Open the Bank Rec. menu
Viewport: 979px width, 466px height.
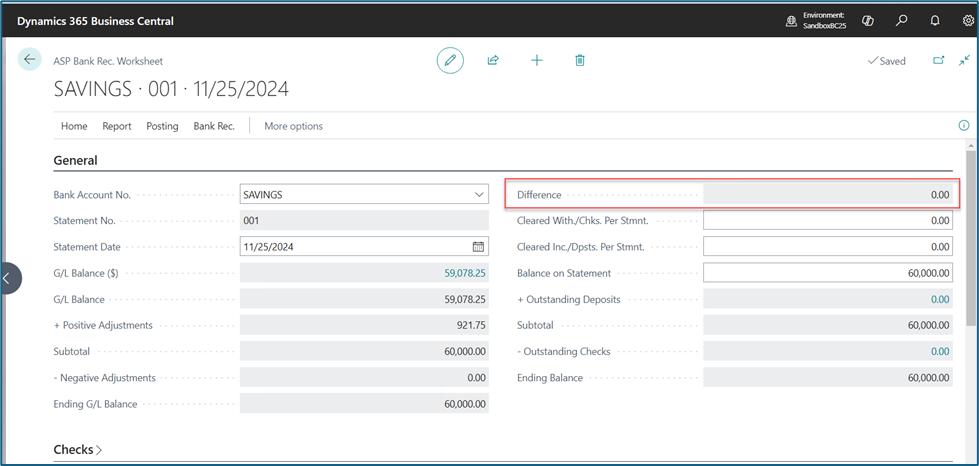pos(214,126)
